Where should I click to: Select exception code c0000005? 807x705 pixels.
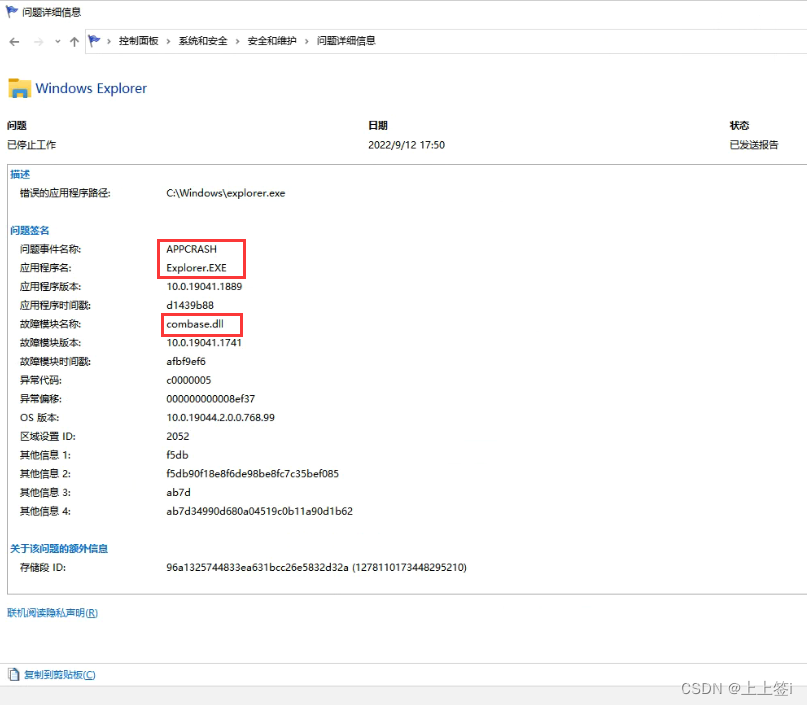(188, 380)
